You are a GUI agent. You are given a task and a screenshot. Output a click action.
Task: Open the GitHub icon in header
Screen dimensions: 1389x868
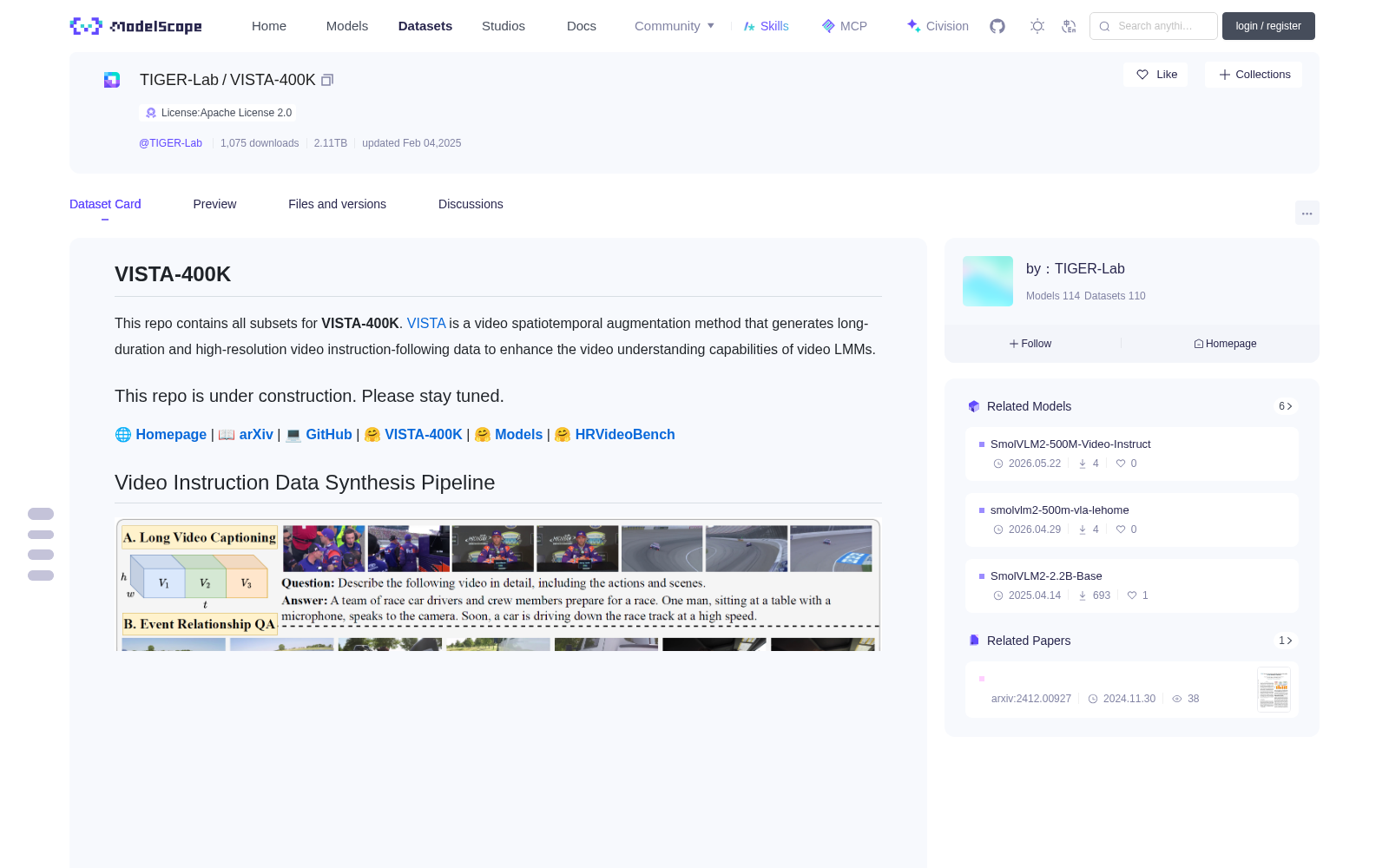pos(997,26)
